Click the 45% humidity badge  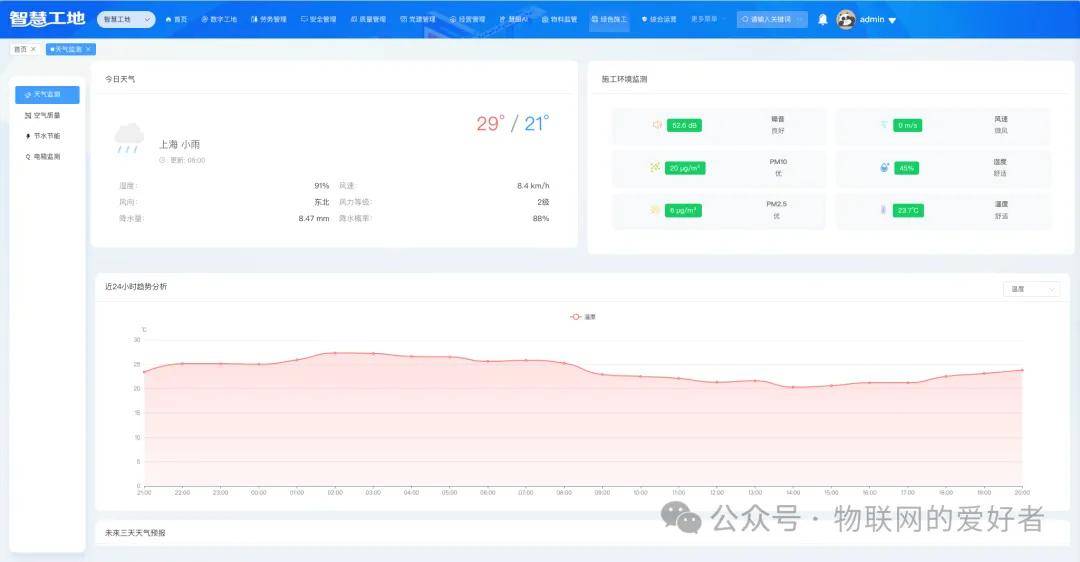(x=906, y=168)
